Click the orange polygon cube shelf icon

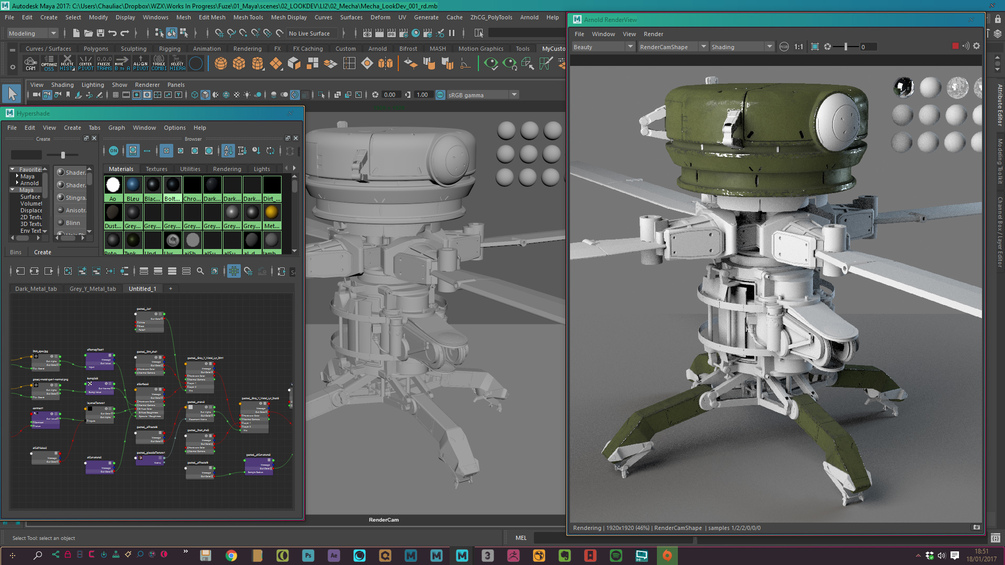click(x=239, y=63)
